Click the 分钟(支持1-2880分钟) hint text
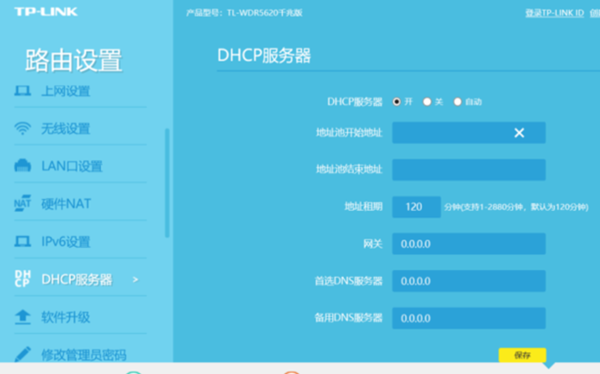Image resolution: width=600 pixels, height=374 pixels. (516, 207)
